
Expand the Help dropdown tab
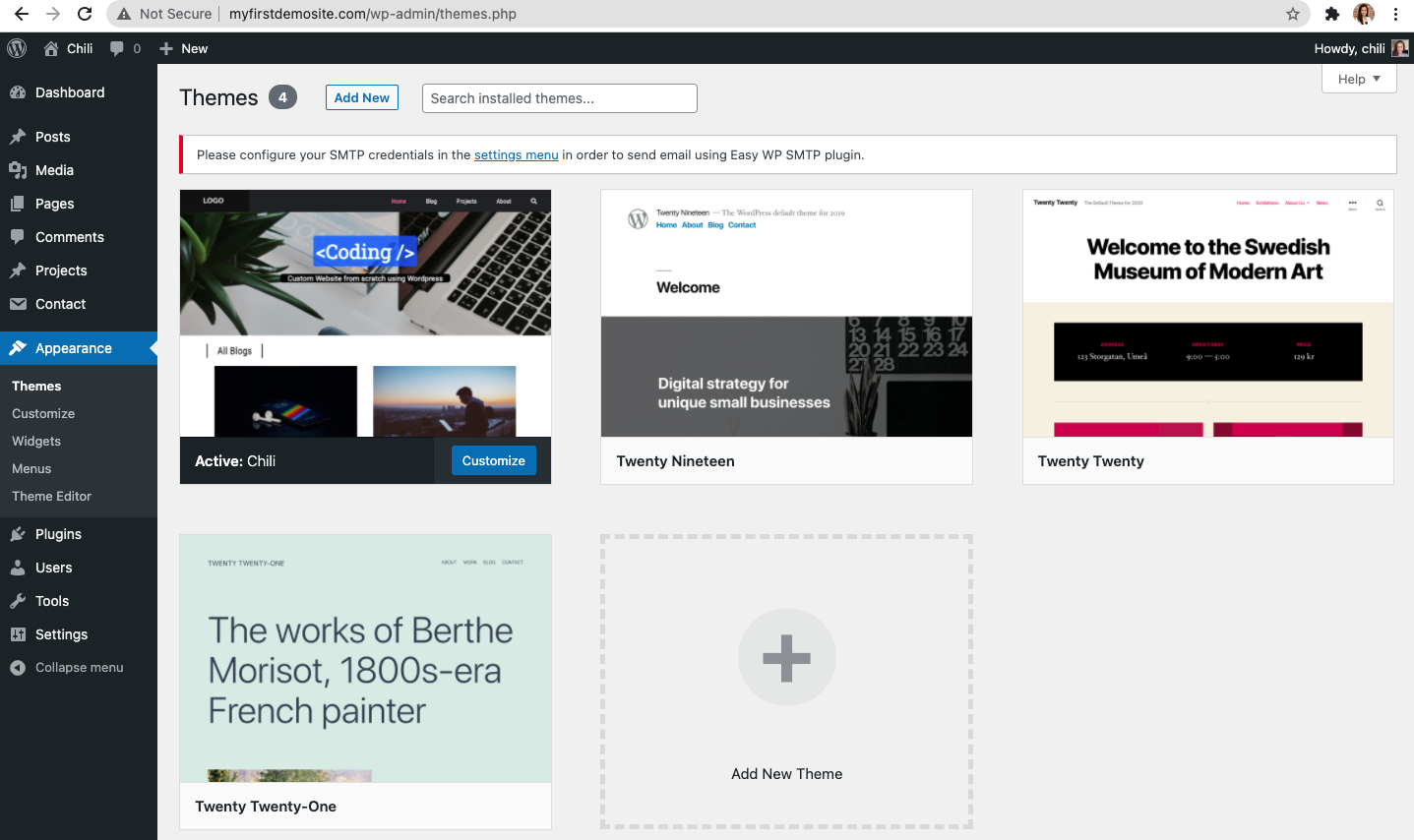tap(1359, 79)
